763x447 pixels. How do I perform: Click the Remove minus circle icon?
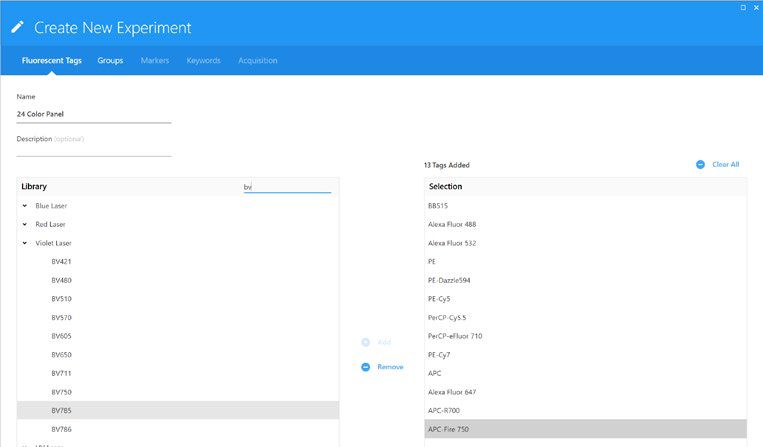click(x=366, y=367)
